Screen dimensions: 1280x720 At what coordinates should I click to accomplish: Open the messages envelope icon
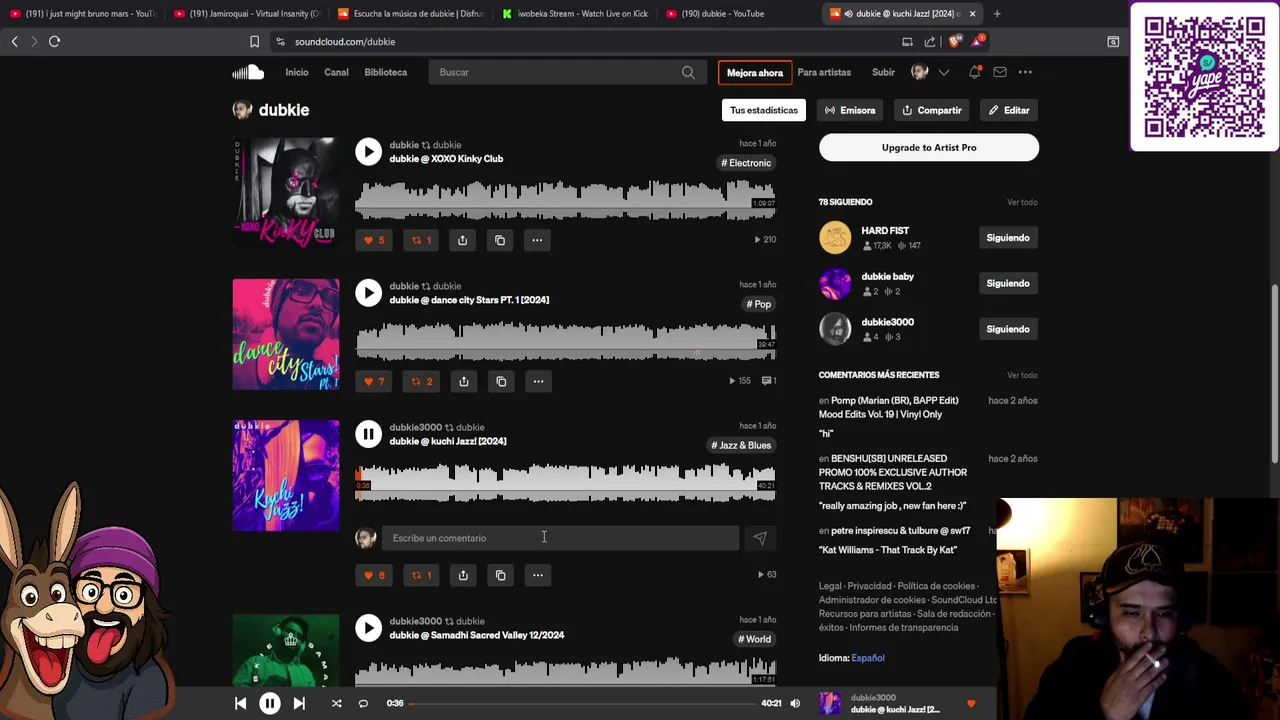pyautogui.click(x=1000, y=72)
